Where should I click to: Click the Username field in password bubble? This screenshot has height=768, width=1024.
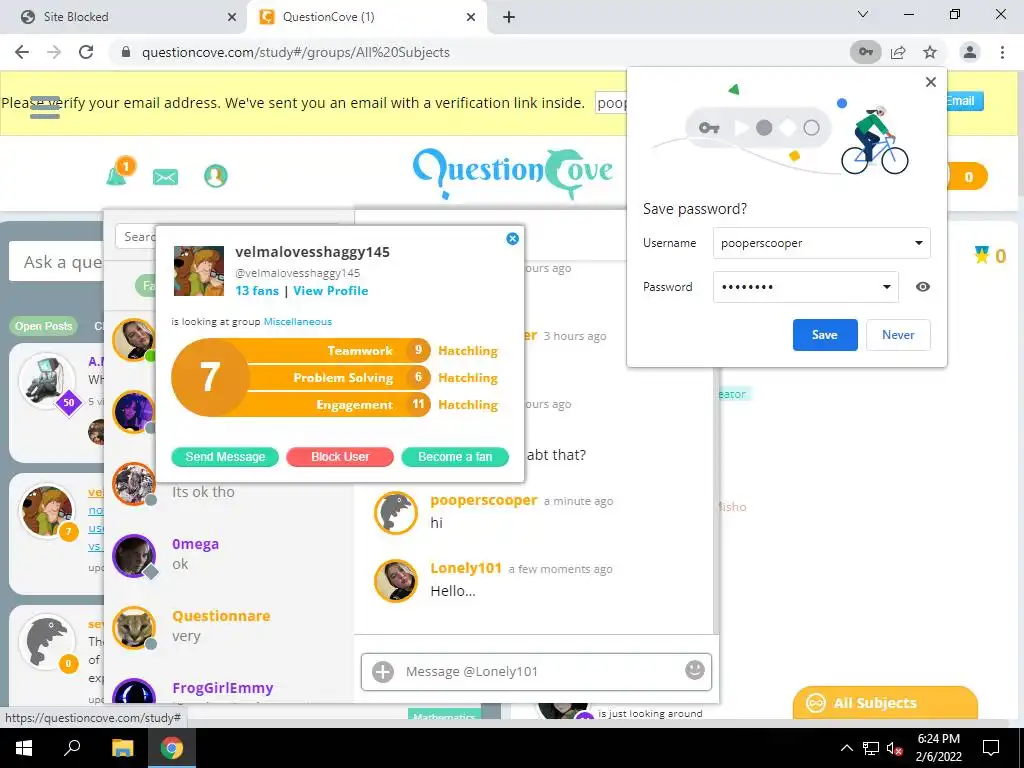pos(822,243)
